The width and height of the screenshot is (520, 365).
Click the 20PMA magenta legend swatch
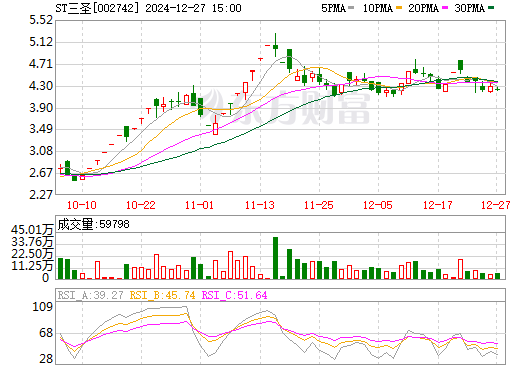445,7
